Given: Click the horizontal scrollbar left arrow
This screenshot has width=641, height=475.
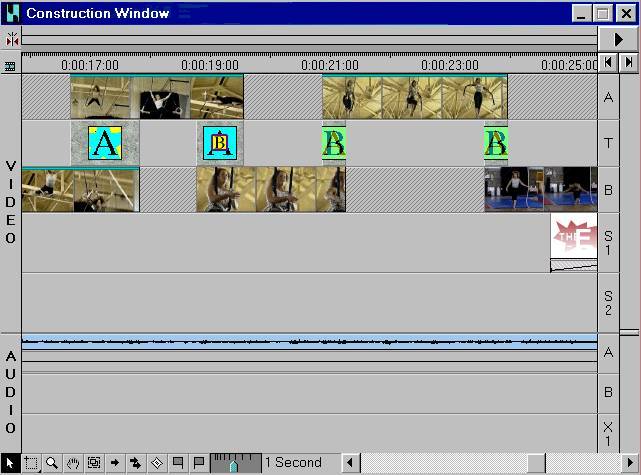Looking at the screenshot, I should click(351, 463).
